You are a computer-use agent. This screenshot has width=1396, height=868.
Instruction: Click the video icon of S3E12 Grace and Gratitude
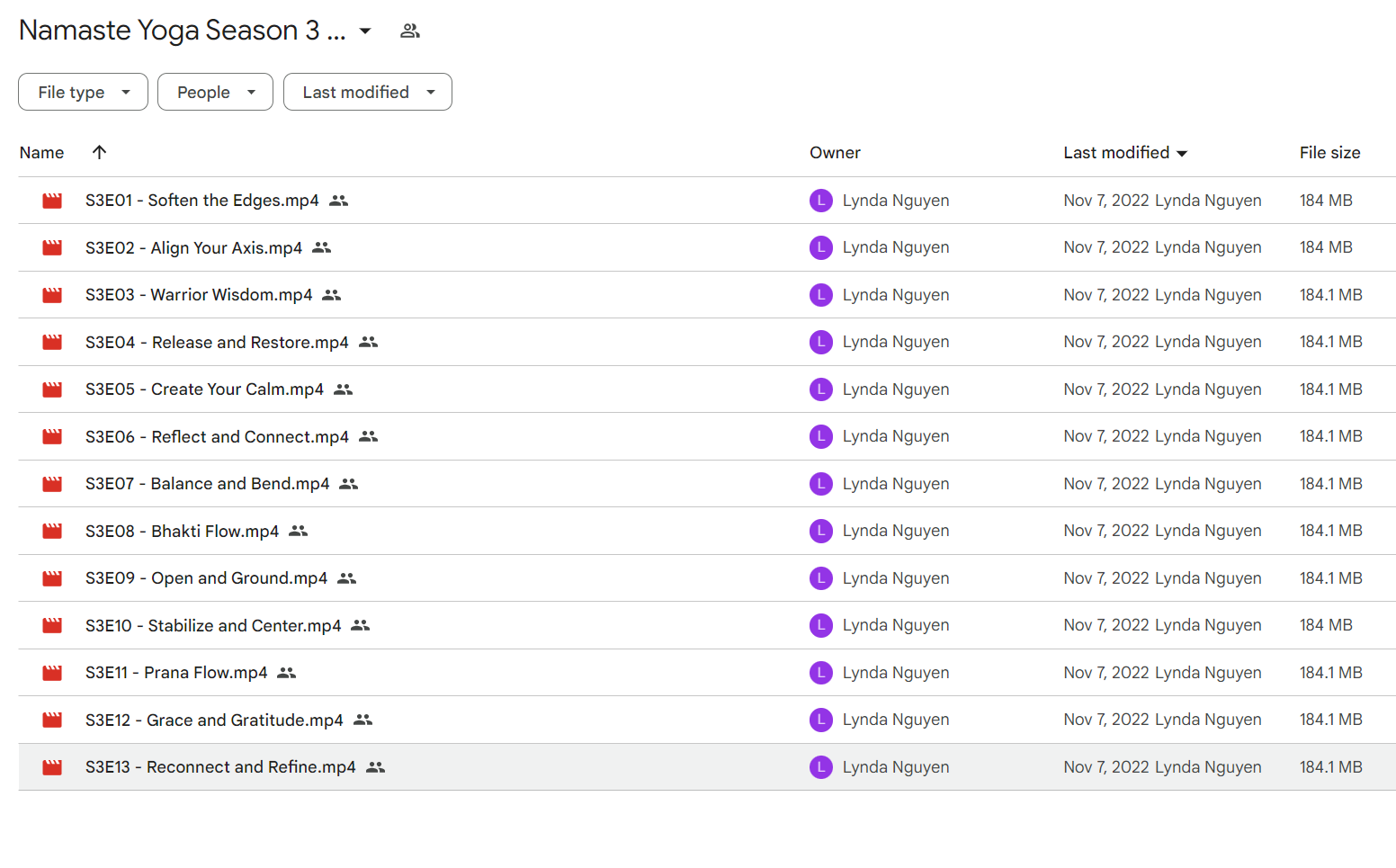click(52, 720)
